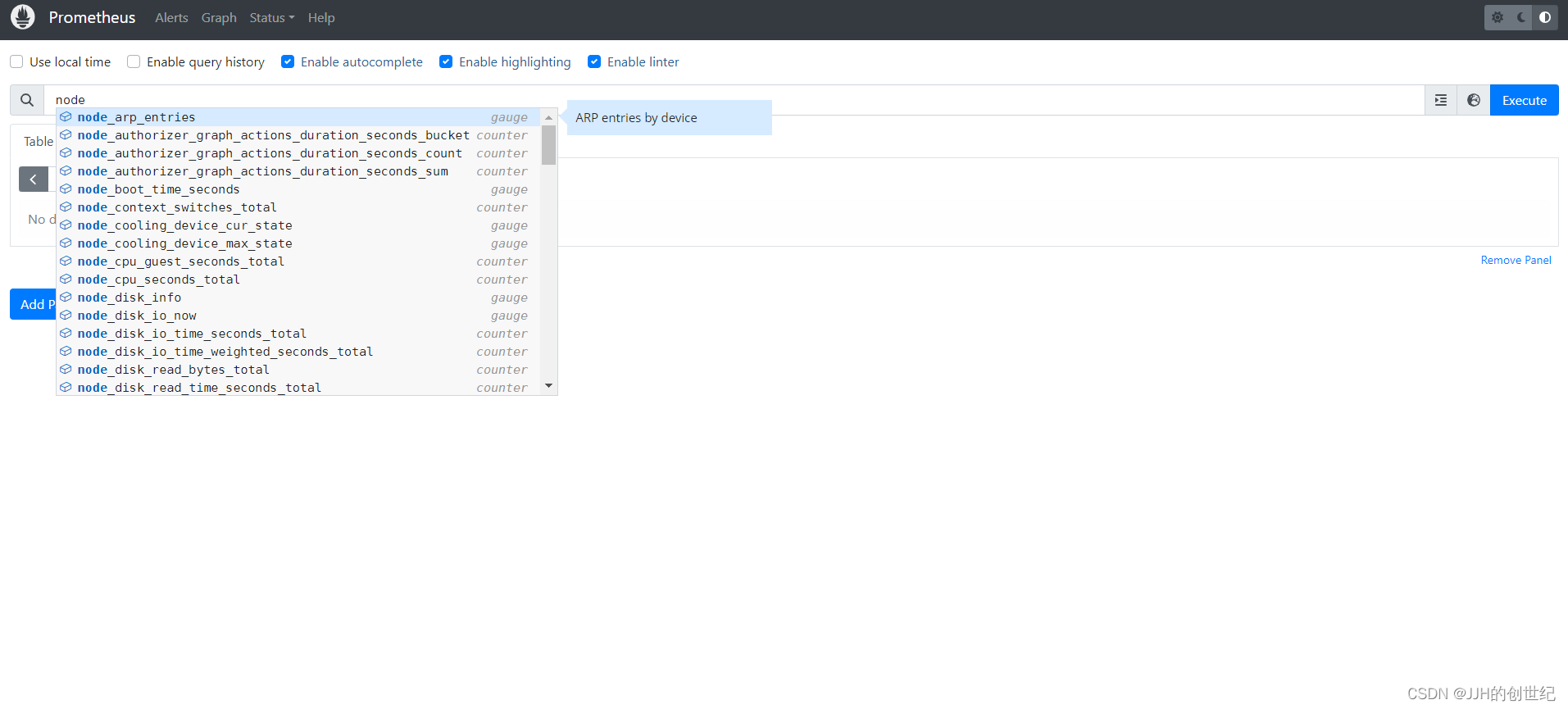
Task: Run the query with Execute
Action: (x=1524, y=100)
